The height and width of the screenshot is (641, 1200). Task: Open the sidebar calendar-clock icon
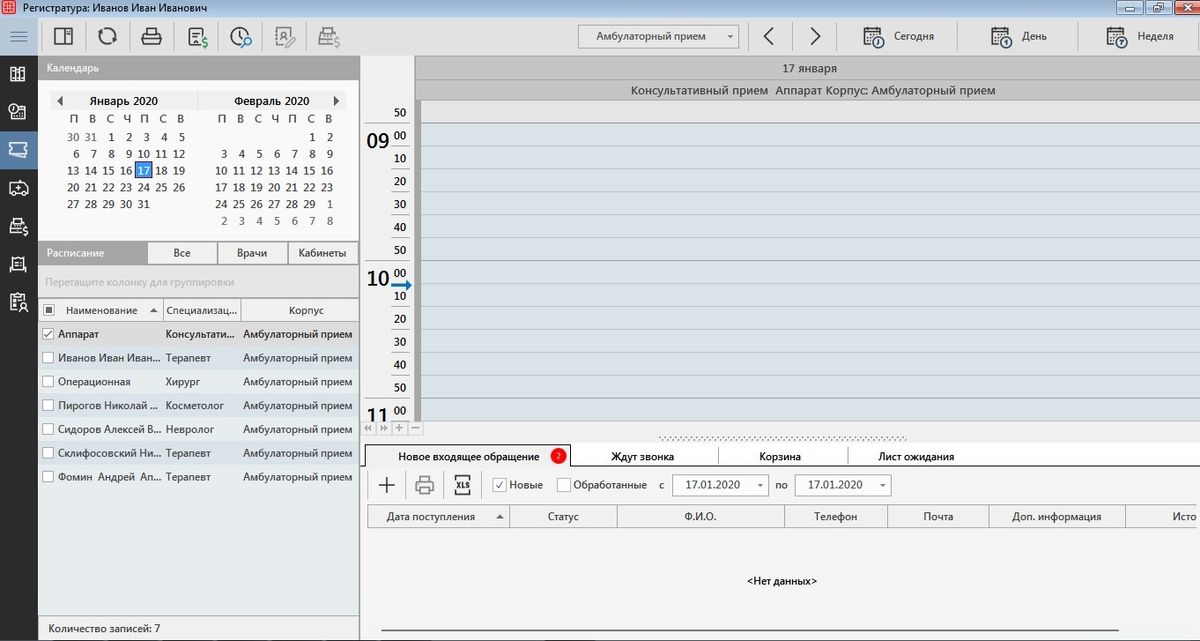pos(17,112)
